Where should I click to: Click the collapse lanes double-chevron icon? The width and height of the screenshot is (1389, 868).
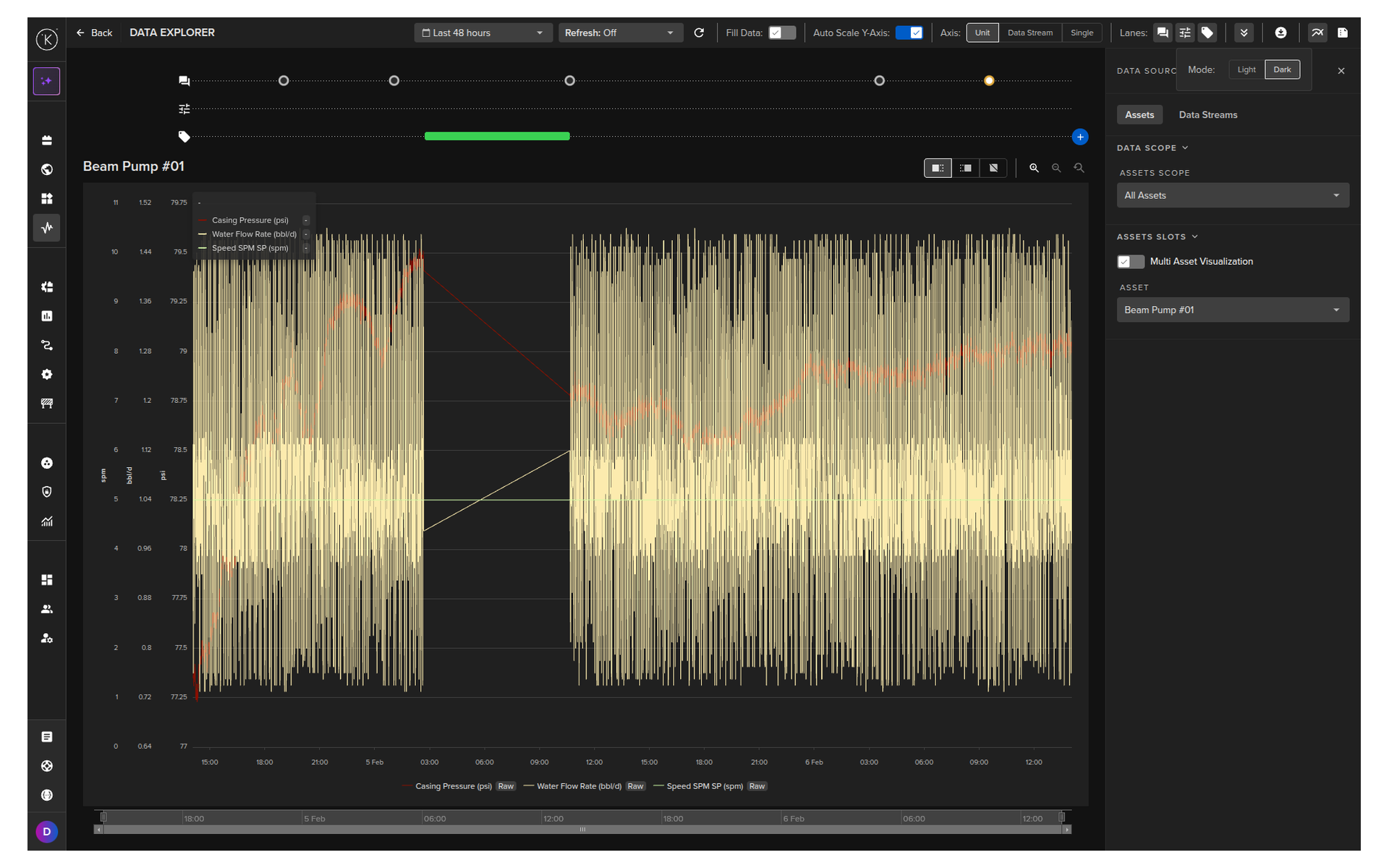1244,33
